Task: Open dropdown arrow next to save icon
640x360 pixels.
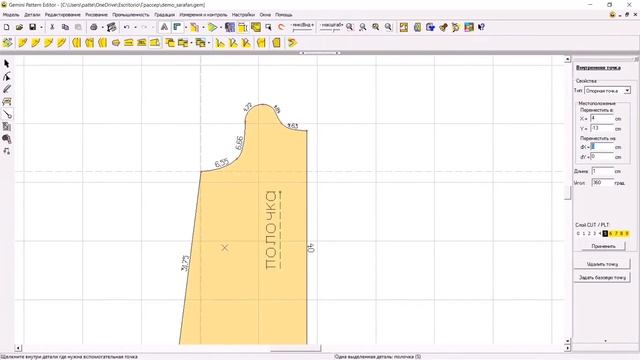Action: click(x=41, y=27)
